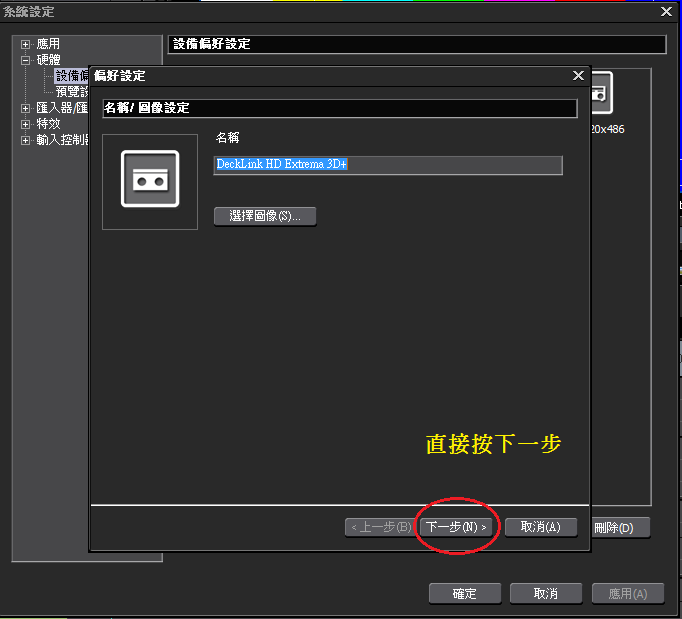Select the 設備偏好 item in the tree
The height and width of the screenshot is (619, 682).
(72, 76)
